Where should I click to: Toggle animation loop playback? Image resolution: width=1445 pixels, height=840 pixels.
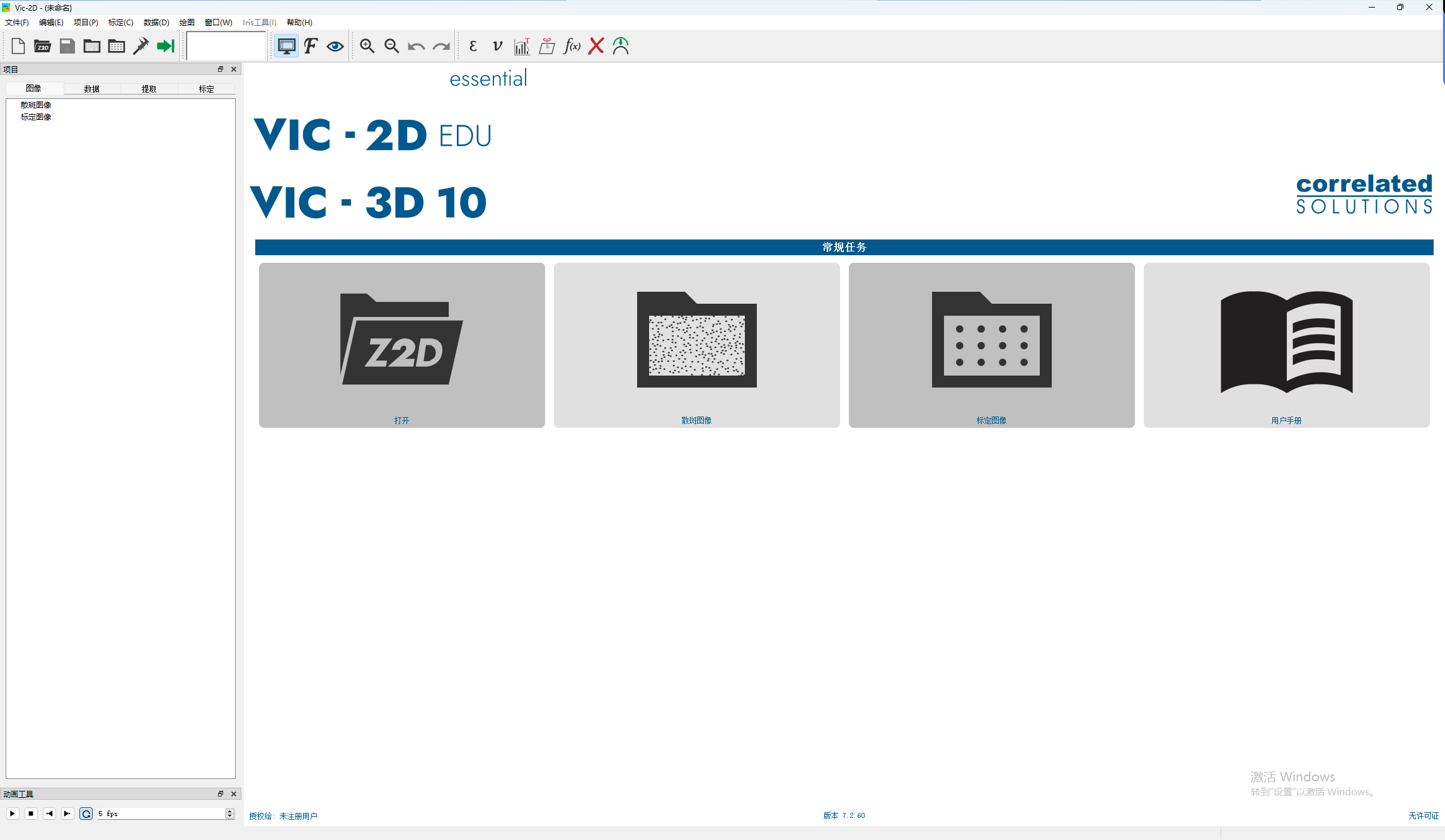click(86, 813)
